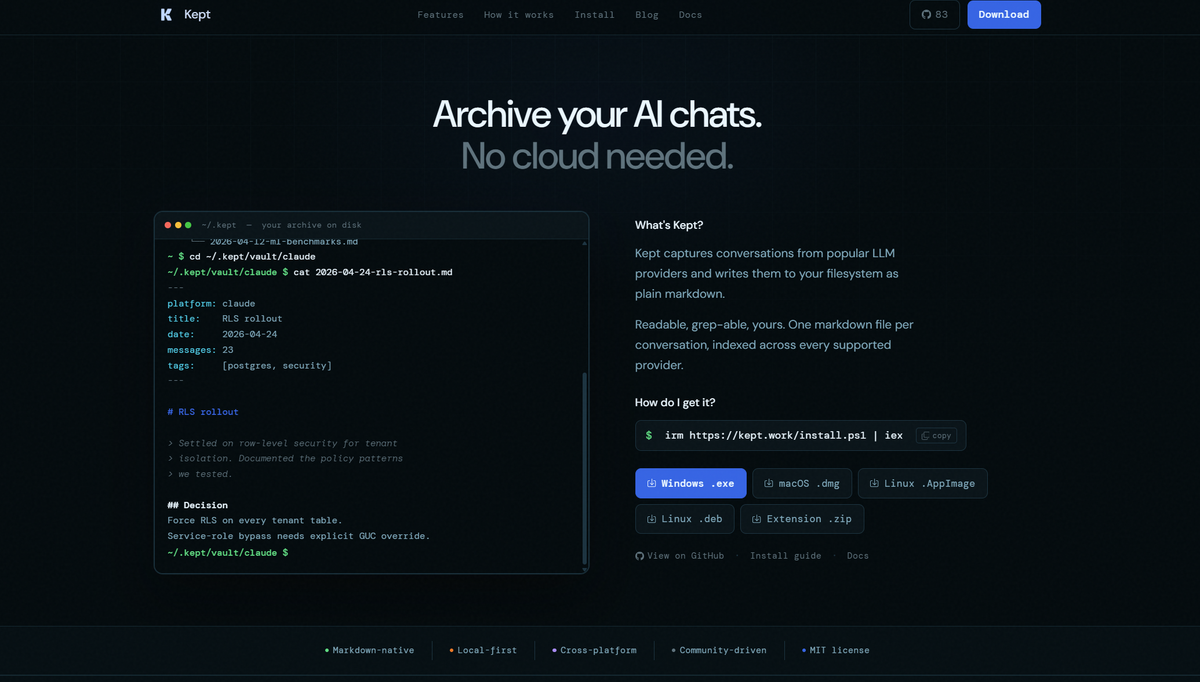The height and width of the screenshot is (682, 1200).
Task: Download the macOS .dmg package
Action: [802, 483]
